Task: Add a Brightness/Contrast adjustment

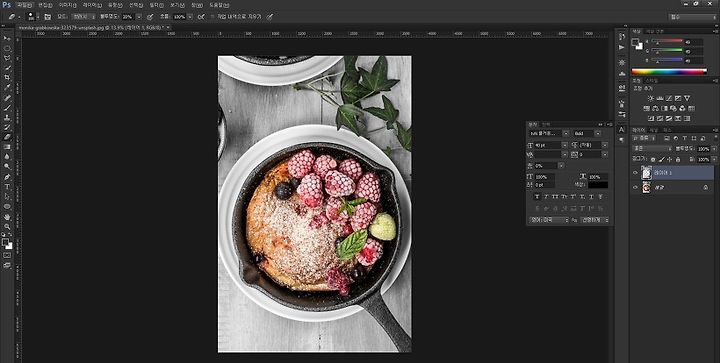Action: [x=650, y=98]
